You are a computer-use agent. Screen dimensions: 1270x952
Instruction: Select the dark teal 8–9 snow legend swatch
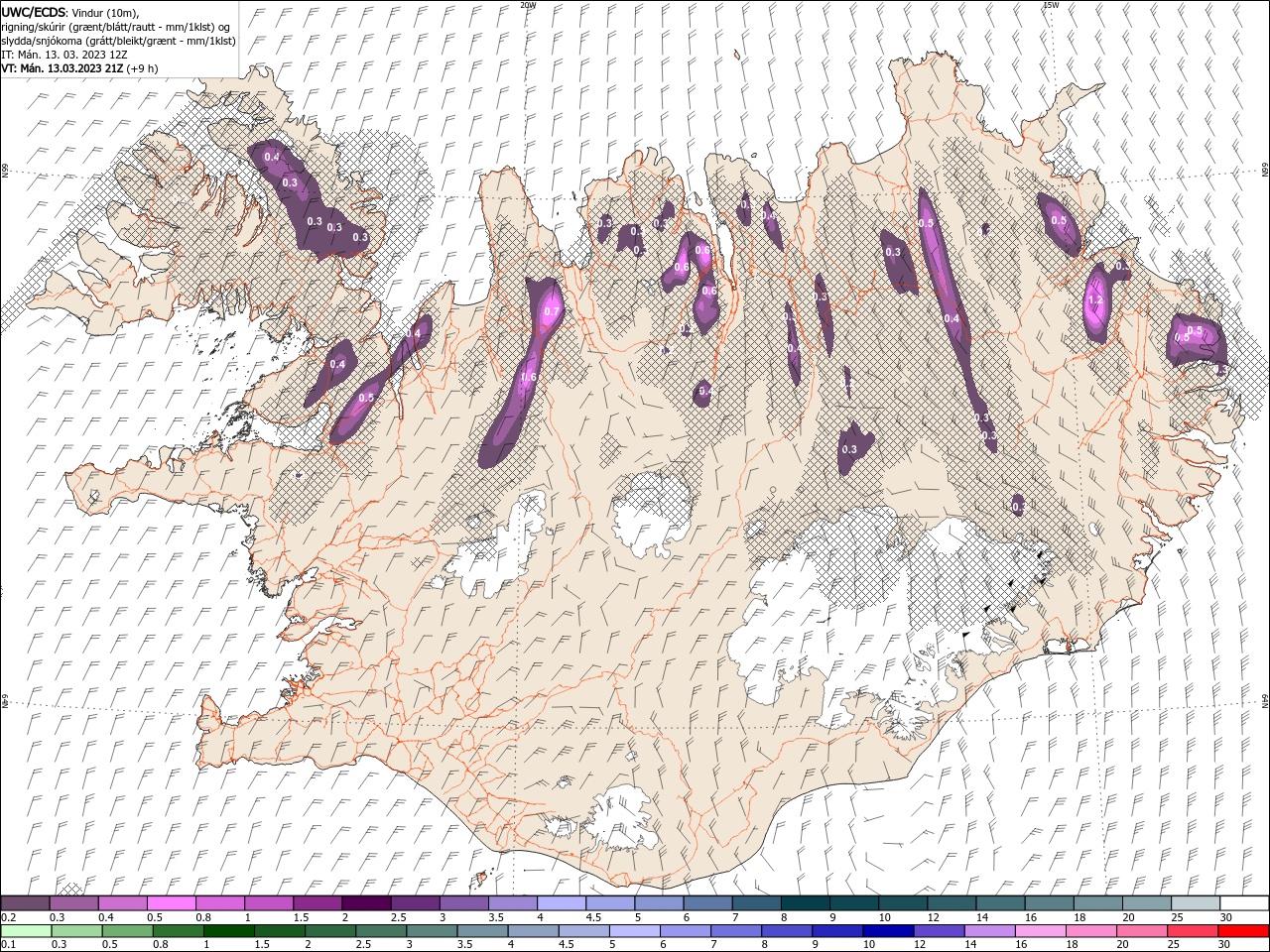pos(804,903)
